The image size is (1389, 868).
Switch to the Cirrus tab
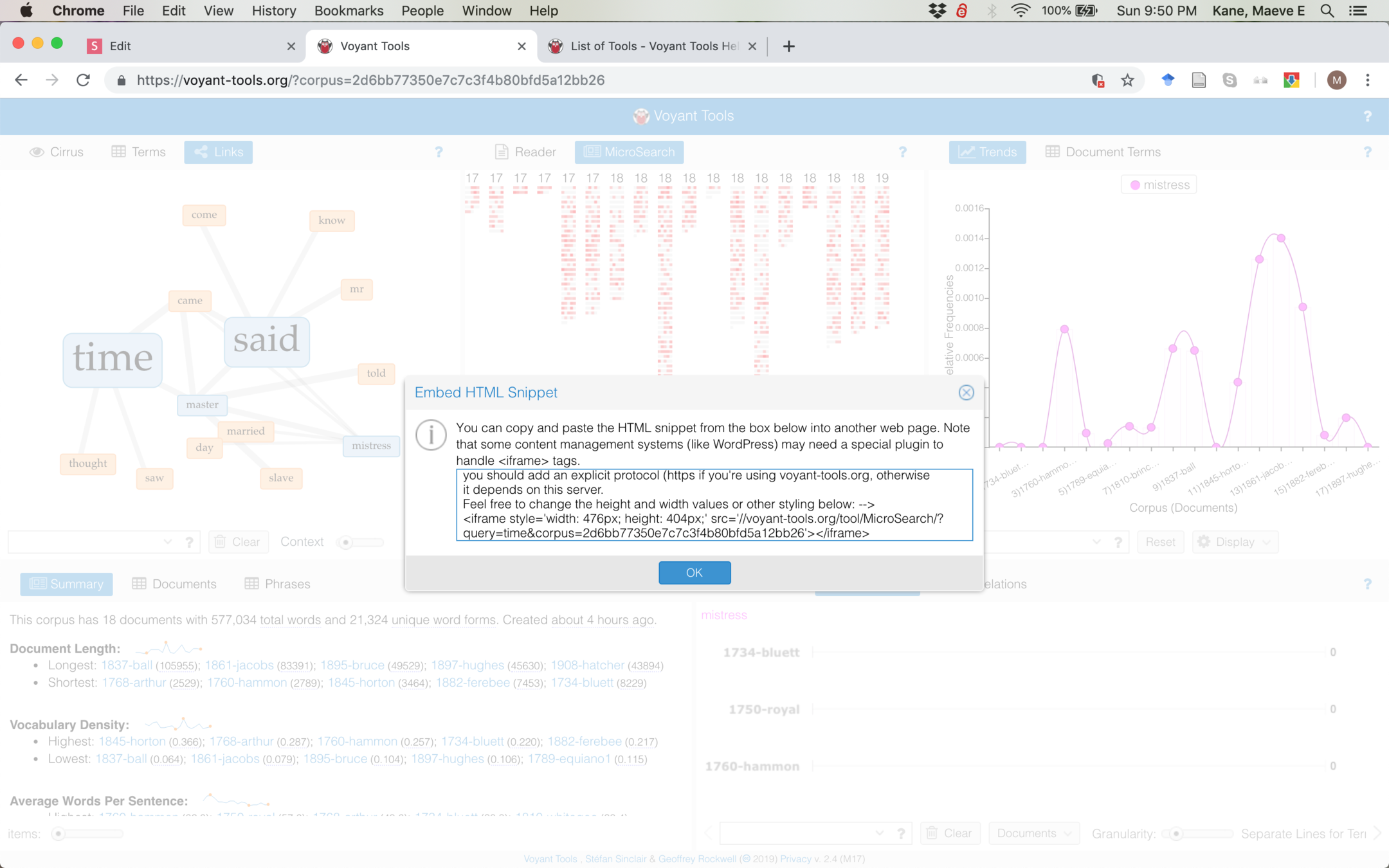click(x=57, y=152)
